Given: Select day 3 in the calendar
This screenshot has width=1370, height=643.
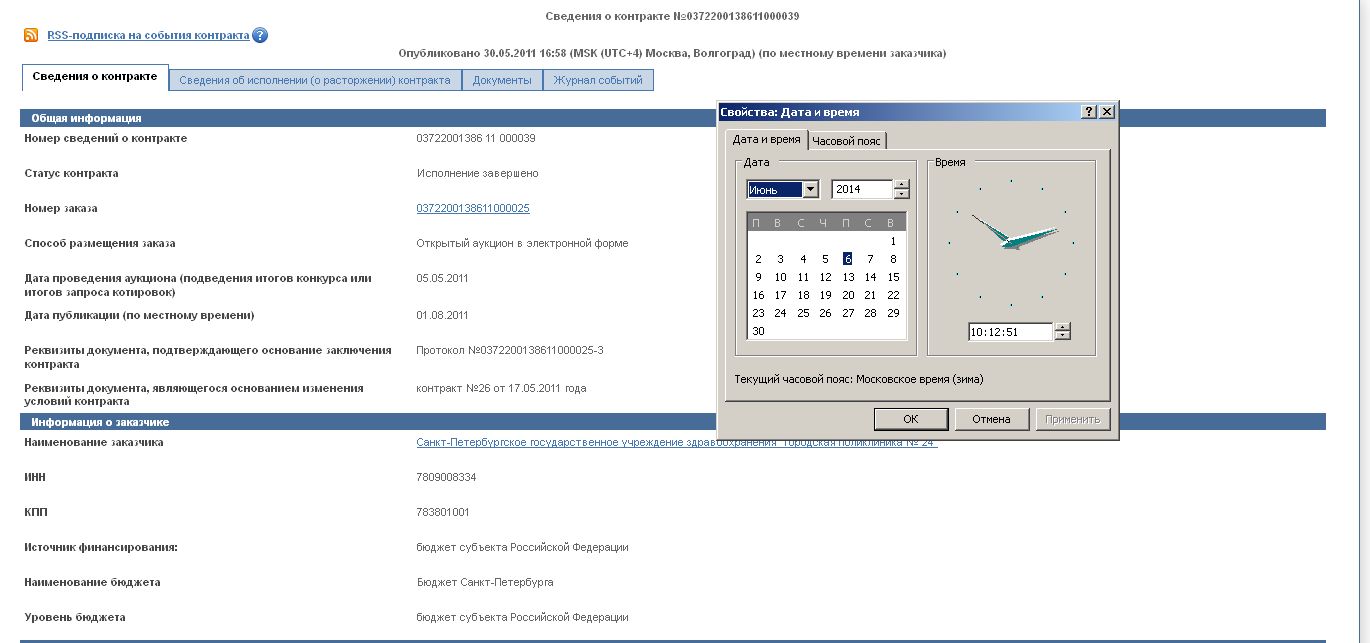Looking at the screenshot, I should [780, 259].
